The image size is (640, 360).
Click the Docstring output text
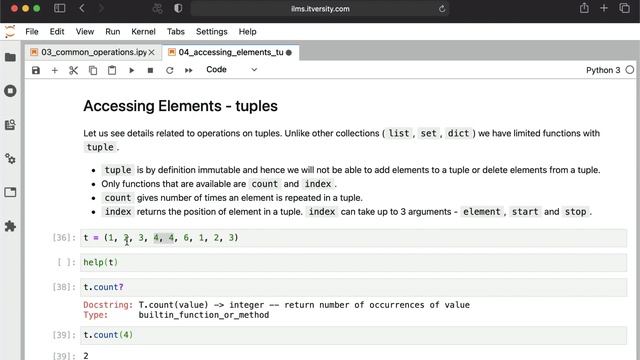[x=276, y=305]
